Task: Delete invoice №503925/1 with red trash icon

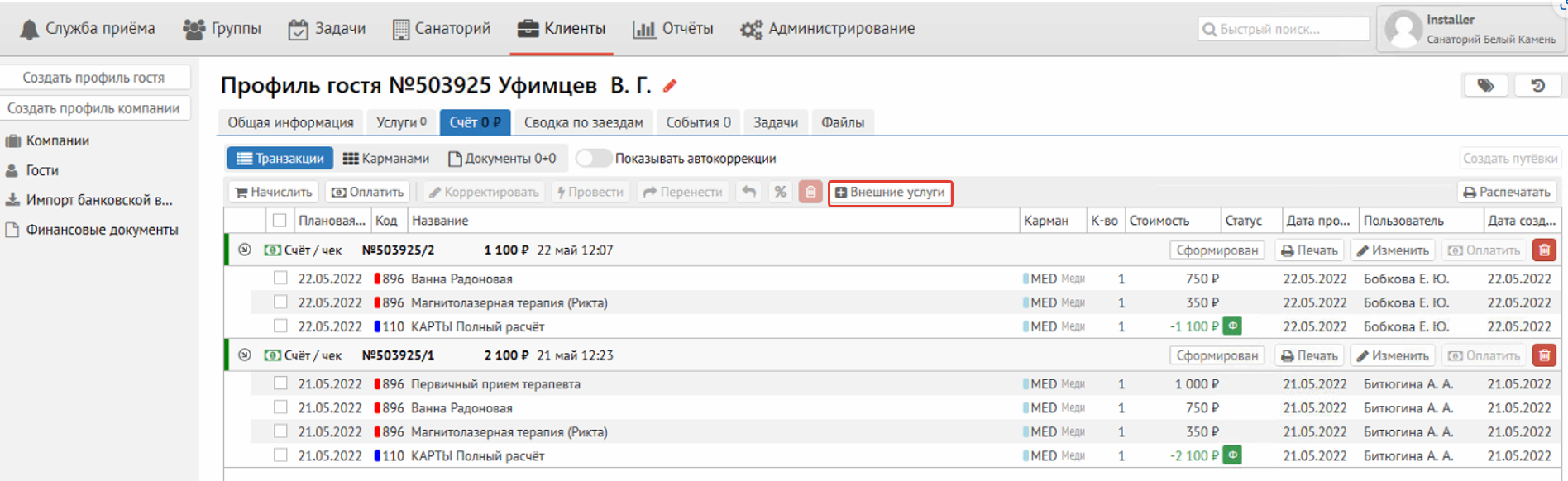Action: pos(1544,355)
